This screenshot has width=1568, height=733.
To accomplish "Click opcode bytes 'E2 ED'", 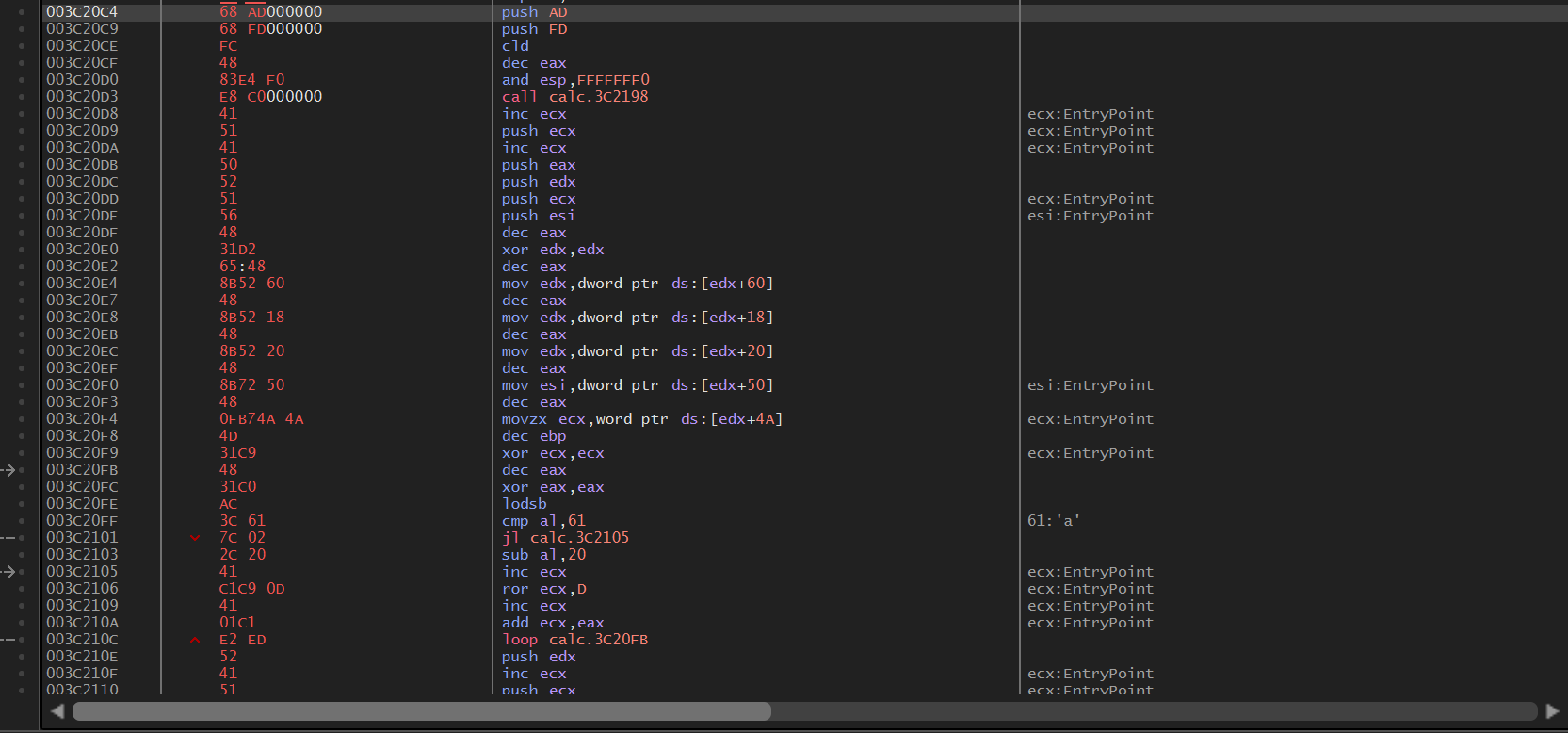I will pyautogui.click(x=242, y=640).
